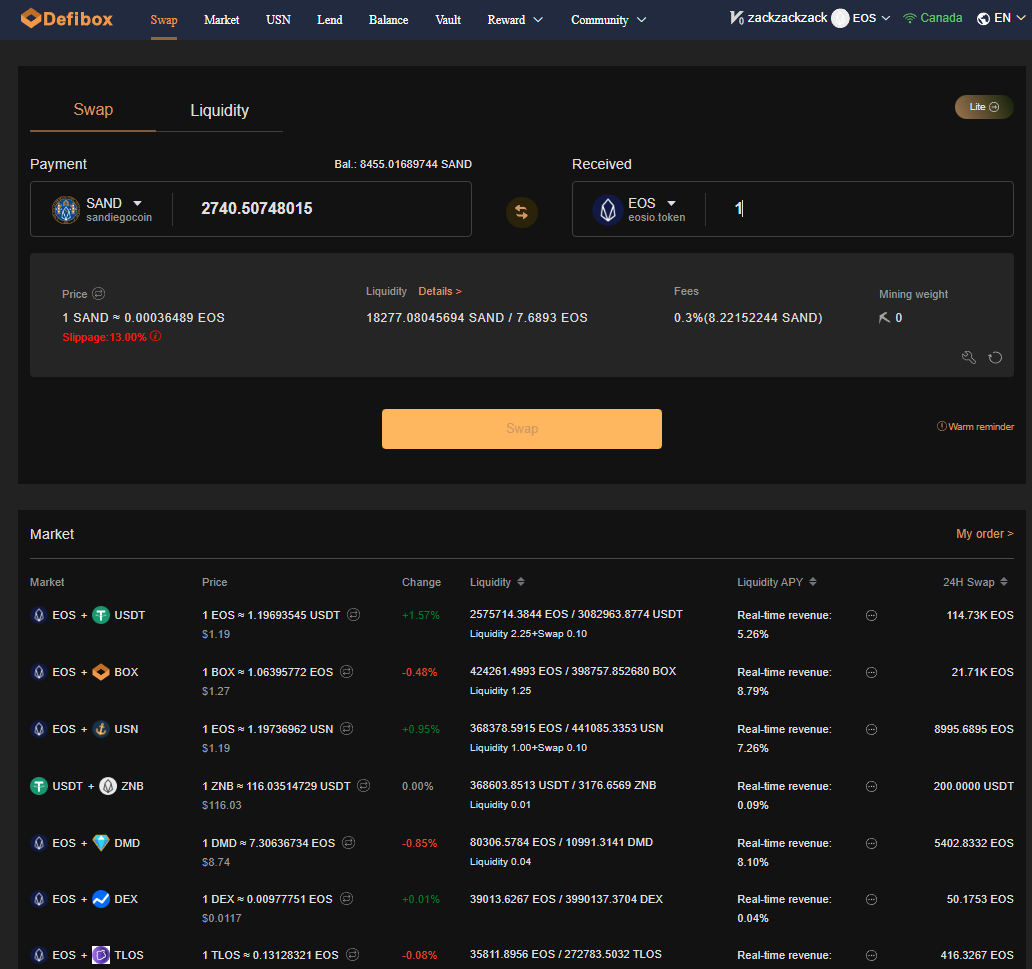The width and height of the screenshot is (1032, 969).
Task: Open Lend in top navigation
Action: point(330,20)
